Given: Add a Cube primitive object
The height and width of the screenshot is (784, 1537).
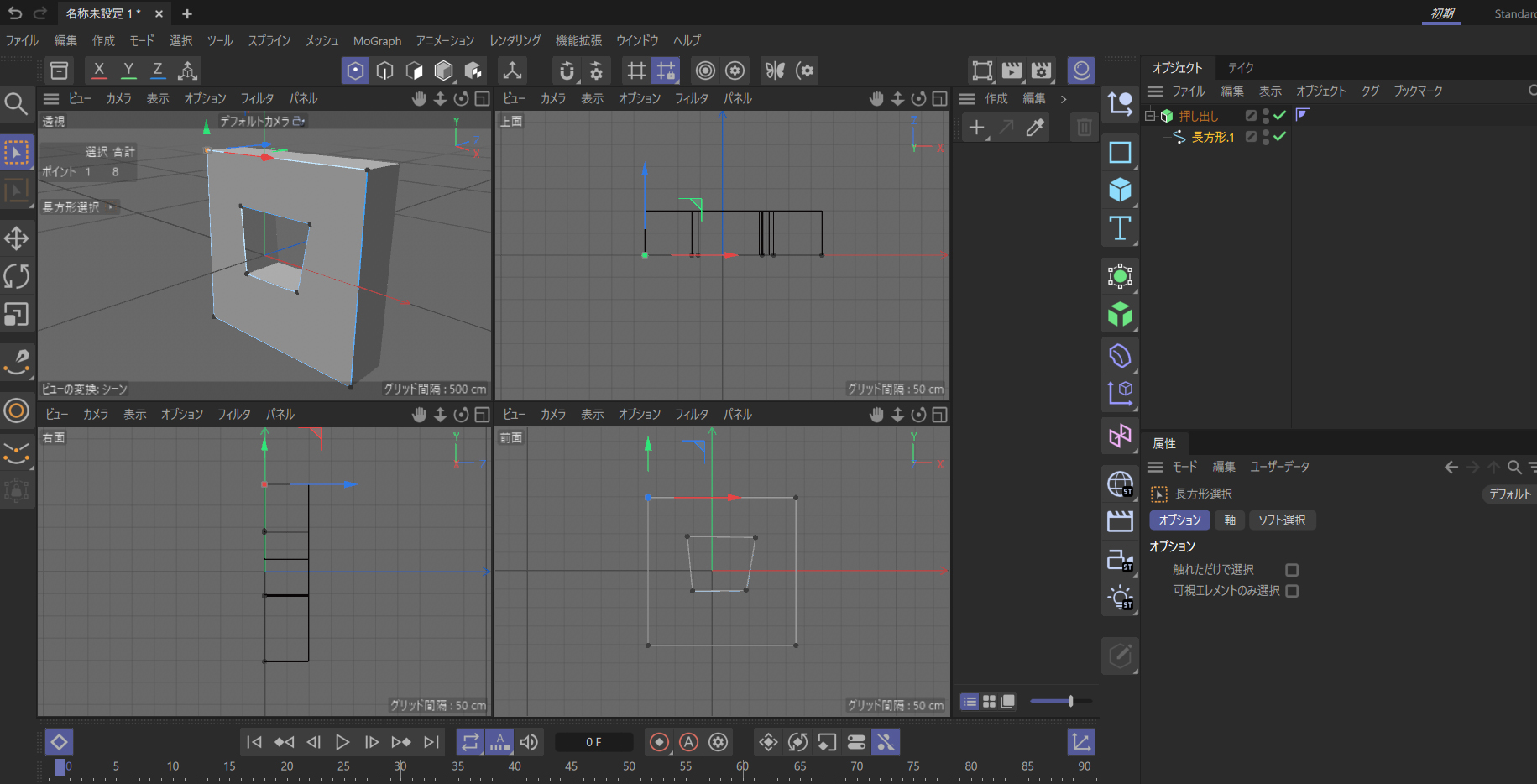Looking at the screenshot, I should [1120, 191].
